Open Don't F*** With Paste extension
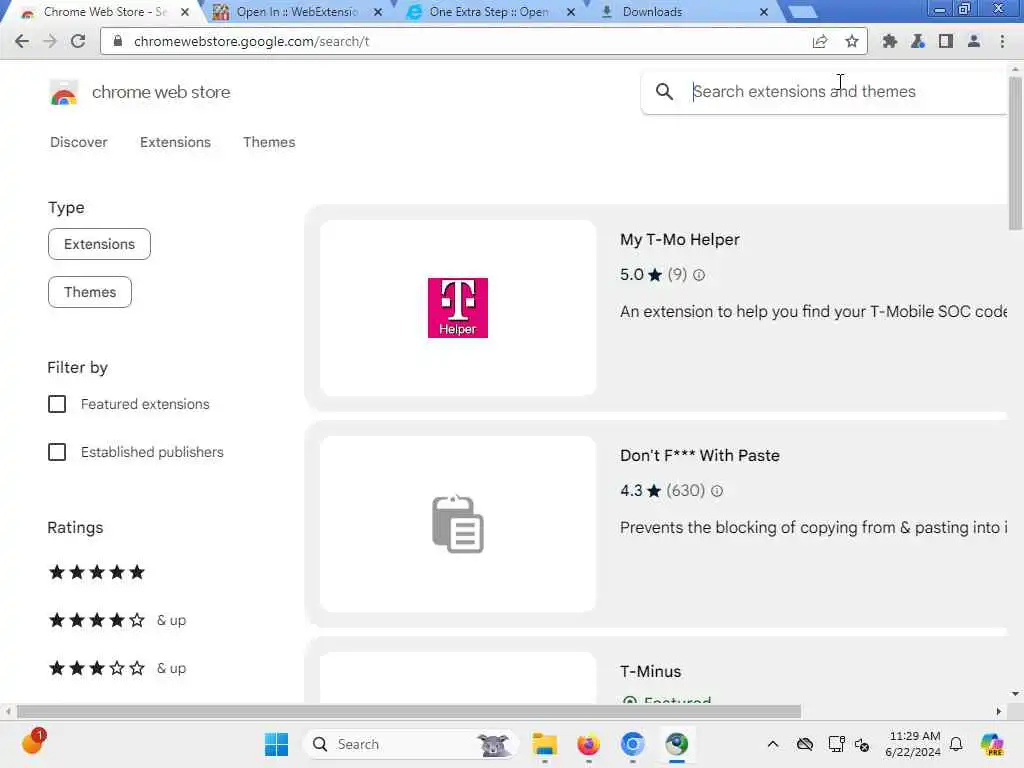 (699, 455)
